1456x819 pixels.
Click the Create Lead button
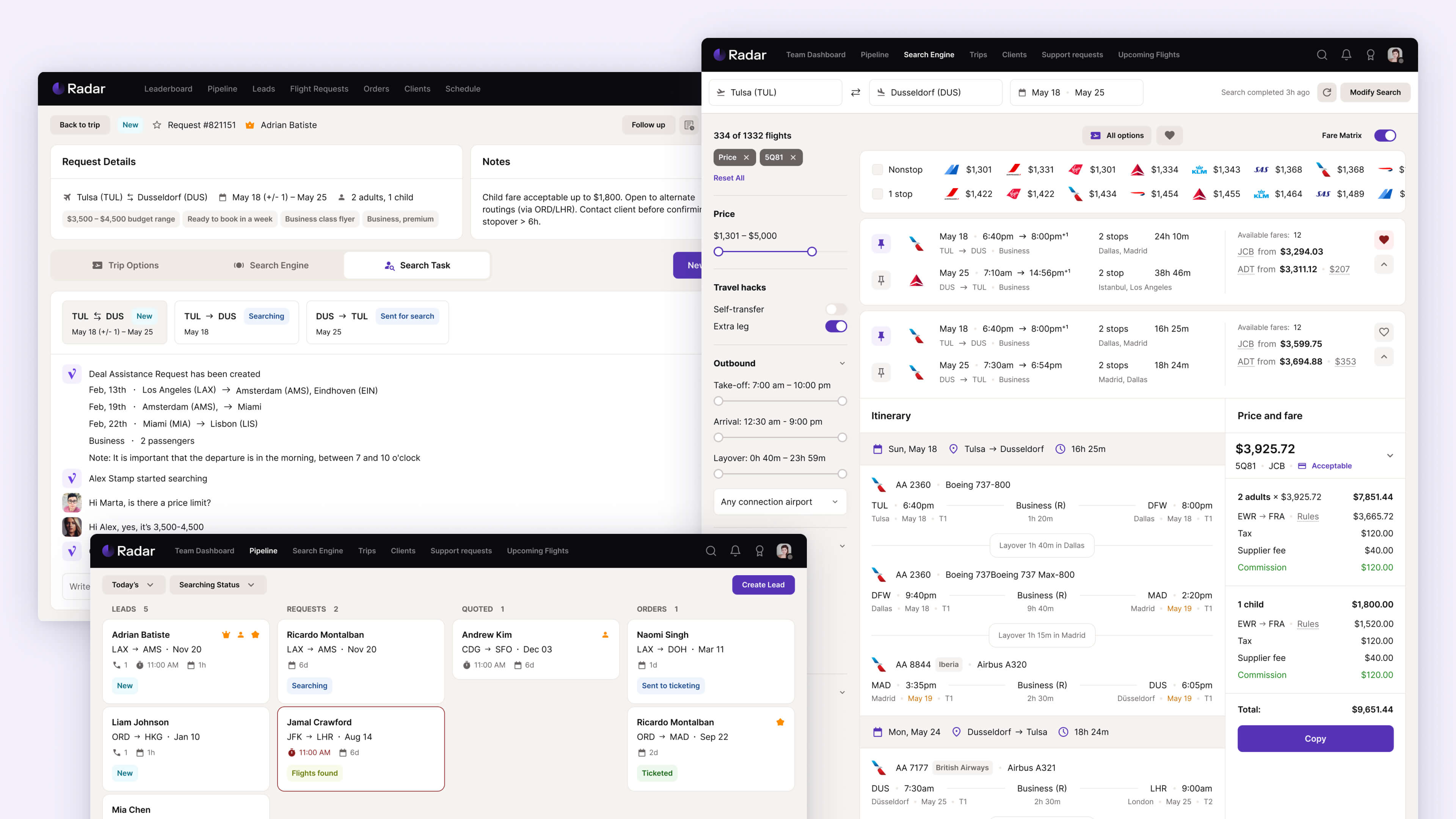coord(763,584)
